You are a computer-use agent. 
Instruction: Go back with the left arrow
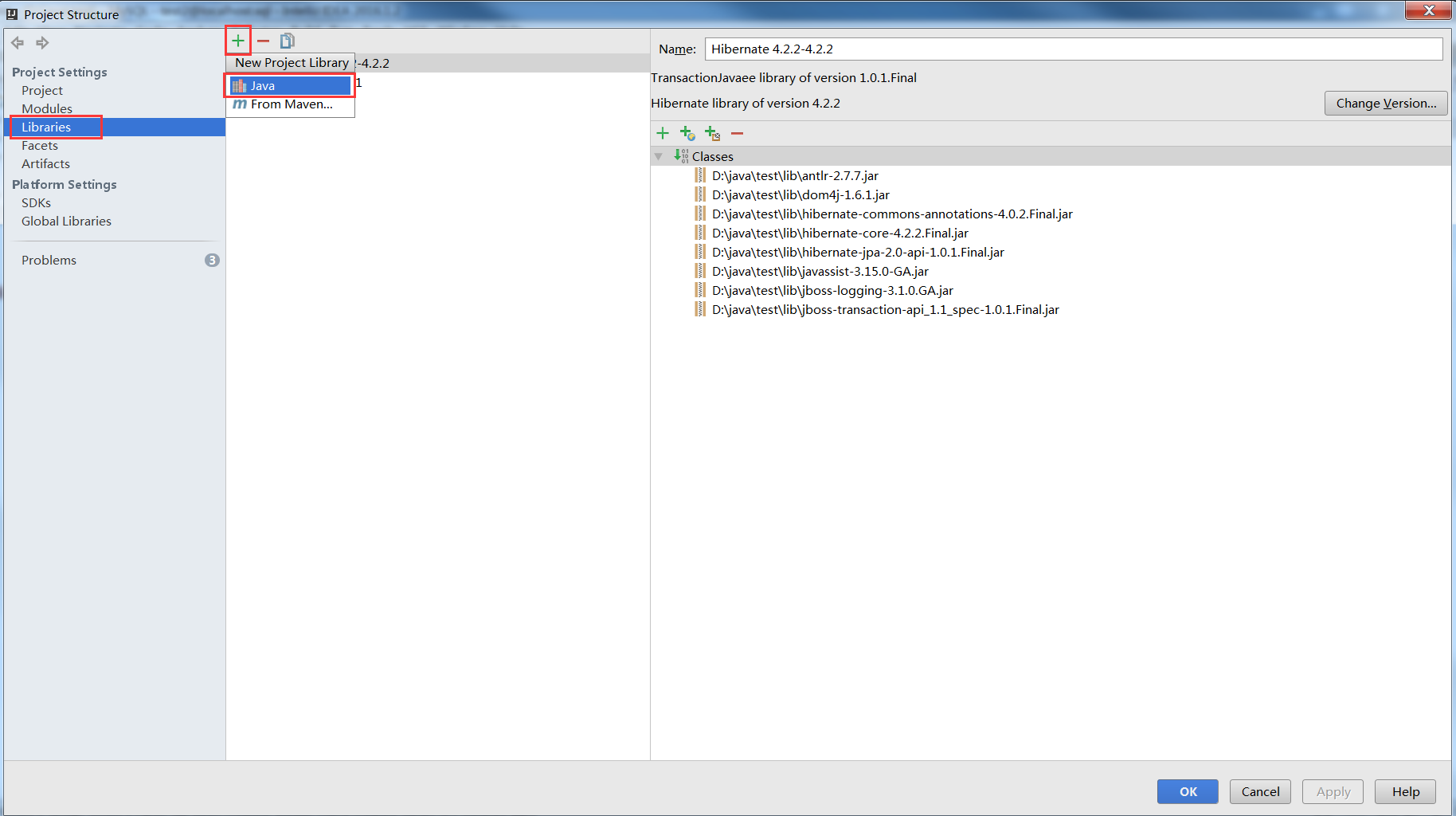18,43
